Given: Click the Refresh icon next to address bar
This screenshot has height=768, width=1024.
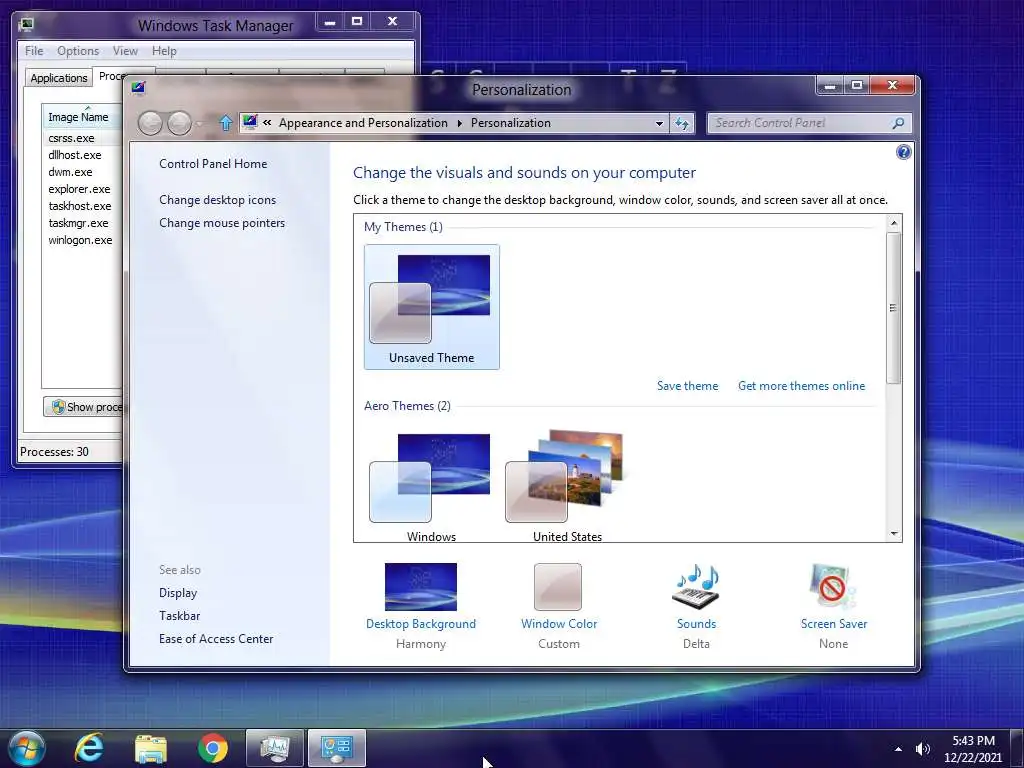Looking at the screenshot, I should coord(682,123).
